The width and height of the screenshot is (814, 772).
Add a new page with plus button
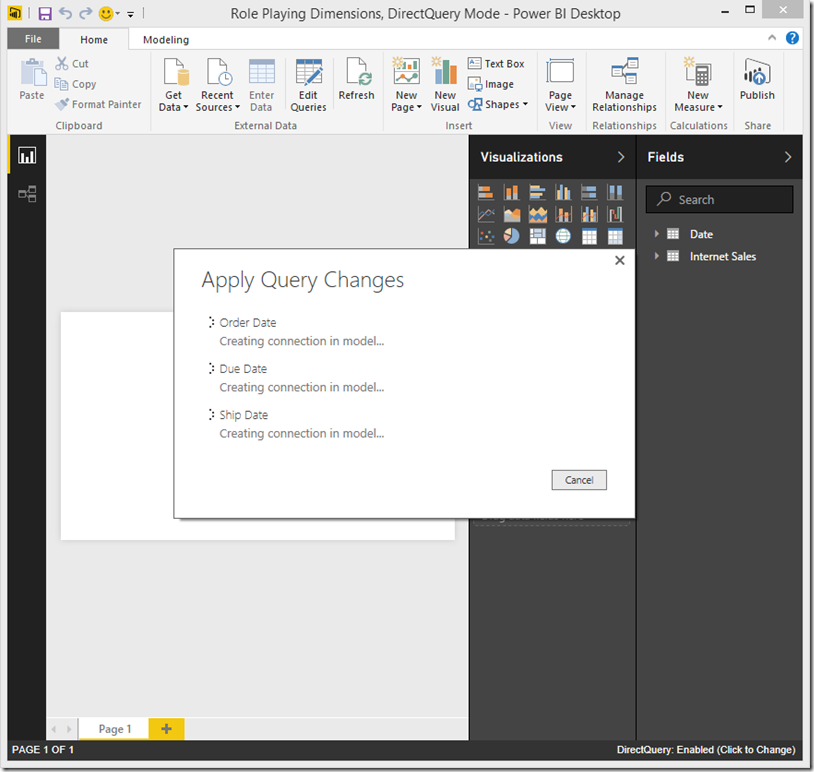pos(166,729)
